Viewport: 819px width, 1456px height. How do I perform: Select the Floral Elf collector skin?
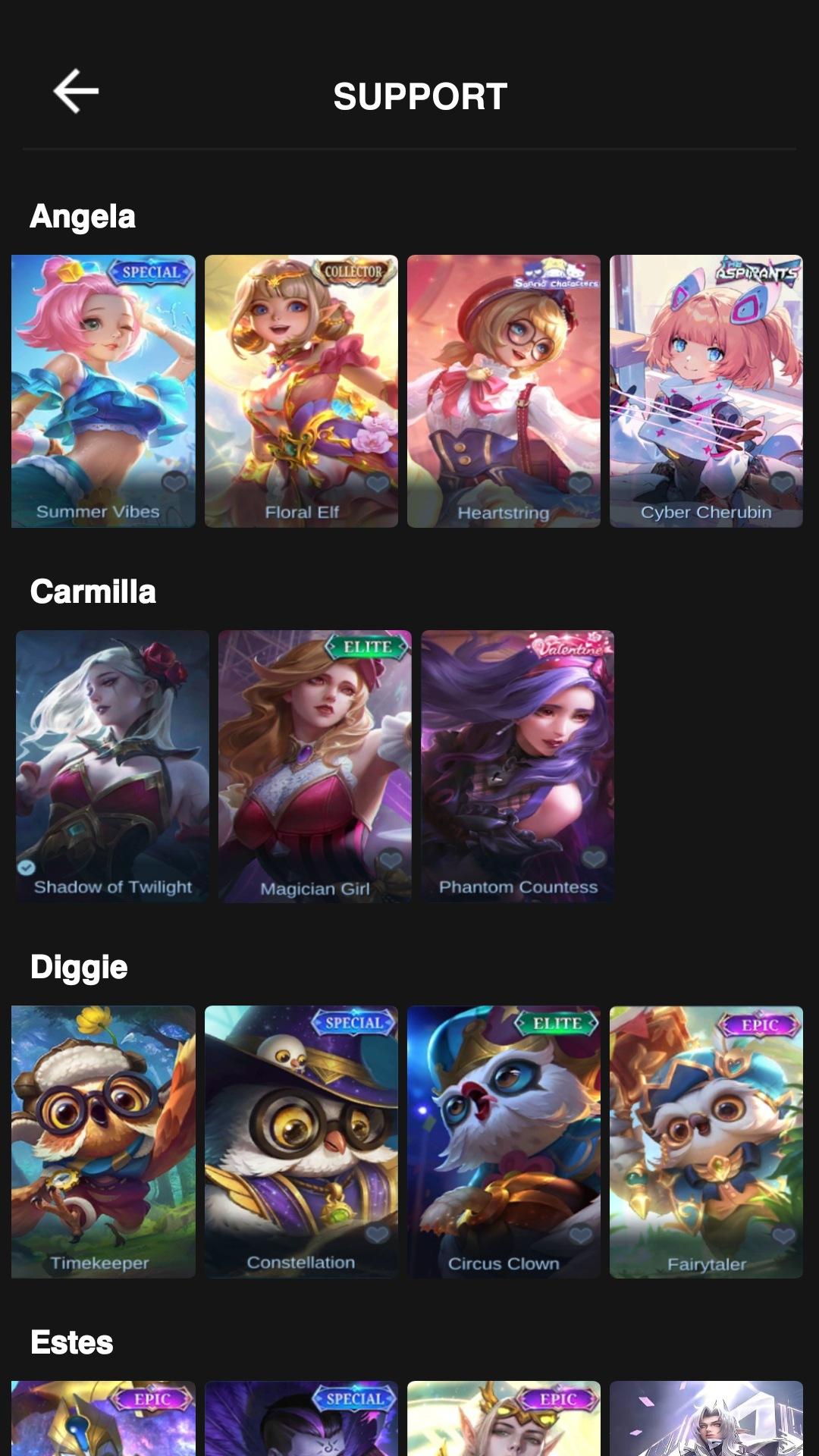point(301,391)
